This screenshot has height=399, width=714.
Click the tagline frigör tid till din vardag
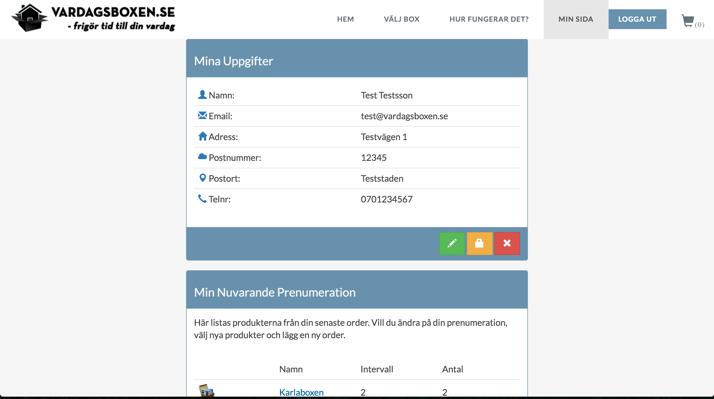[122, 26]
